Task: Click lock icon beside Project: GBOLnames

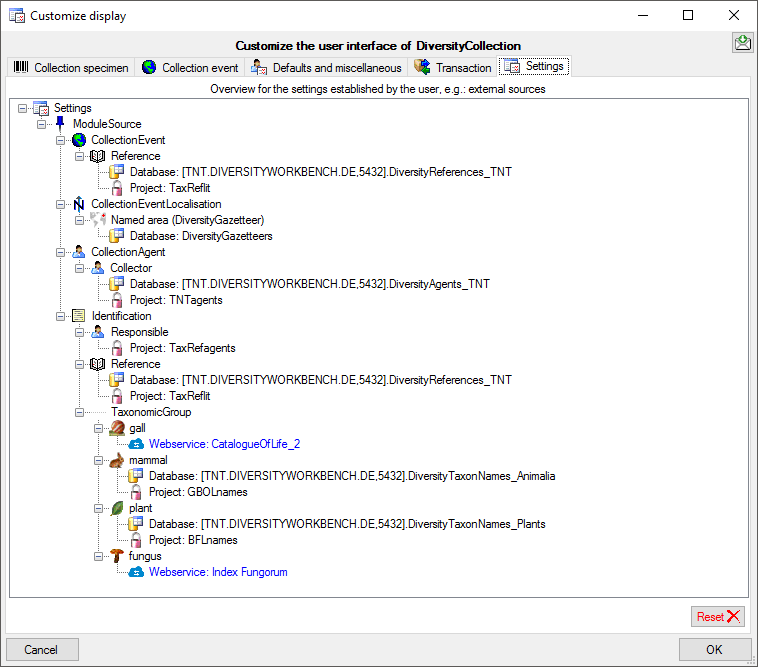Action: tap(136, 492)
